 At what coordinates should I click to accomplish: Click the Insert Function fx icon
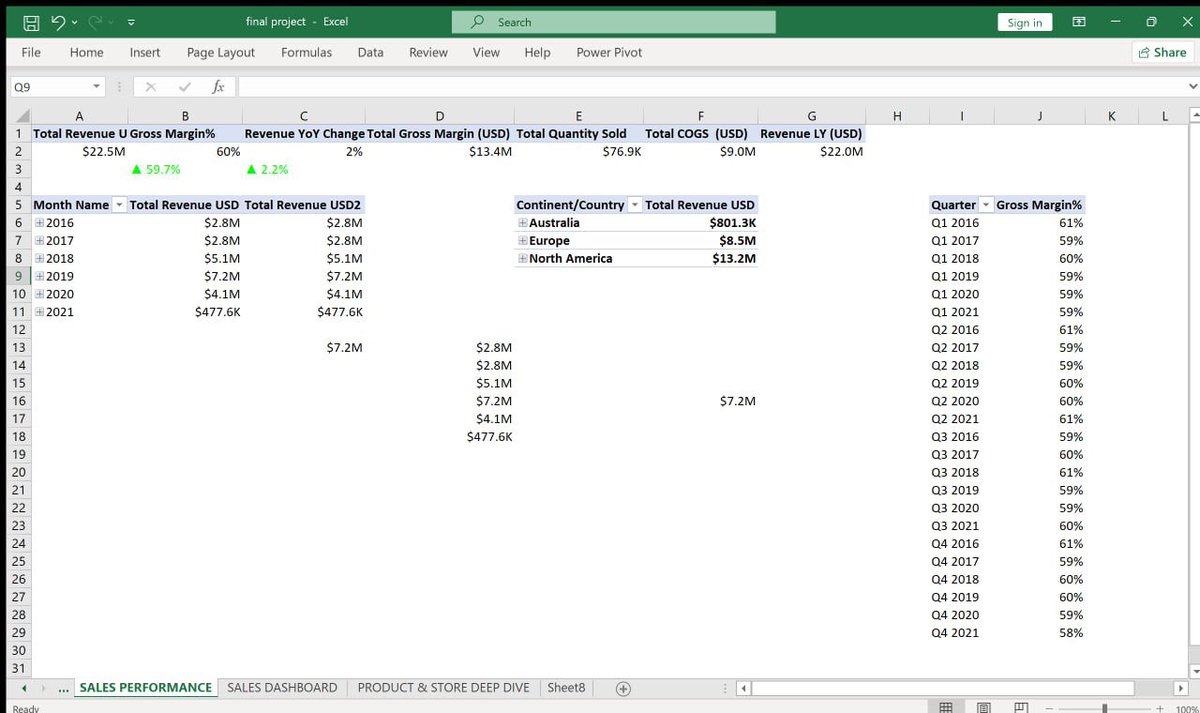coord(216,86)
